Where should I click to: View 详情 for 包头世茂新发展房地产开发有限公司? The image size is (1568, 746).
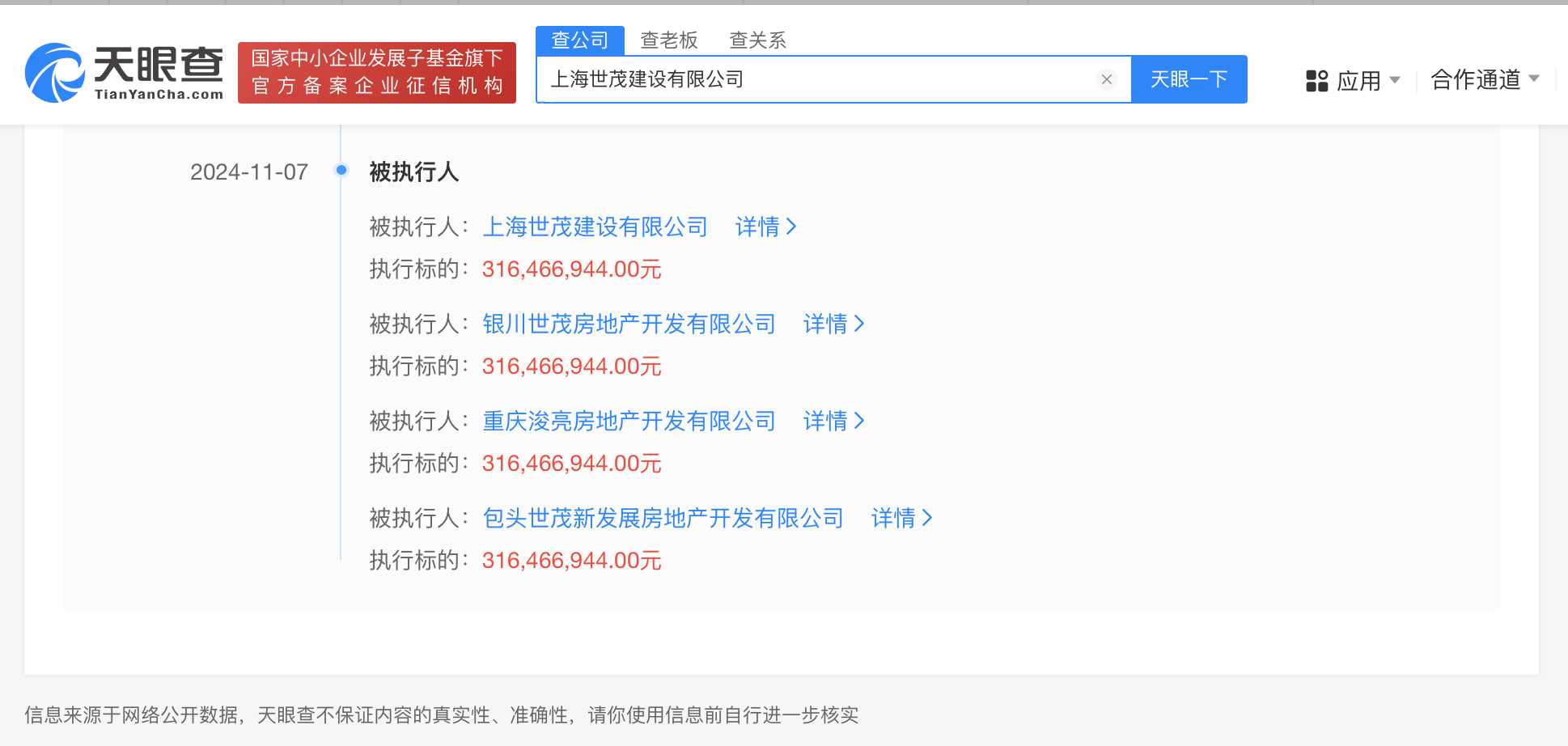coord(902,519)
